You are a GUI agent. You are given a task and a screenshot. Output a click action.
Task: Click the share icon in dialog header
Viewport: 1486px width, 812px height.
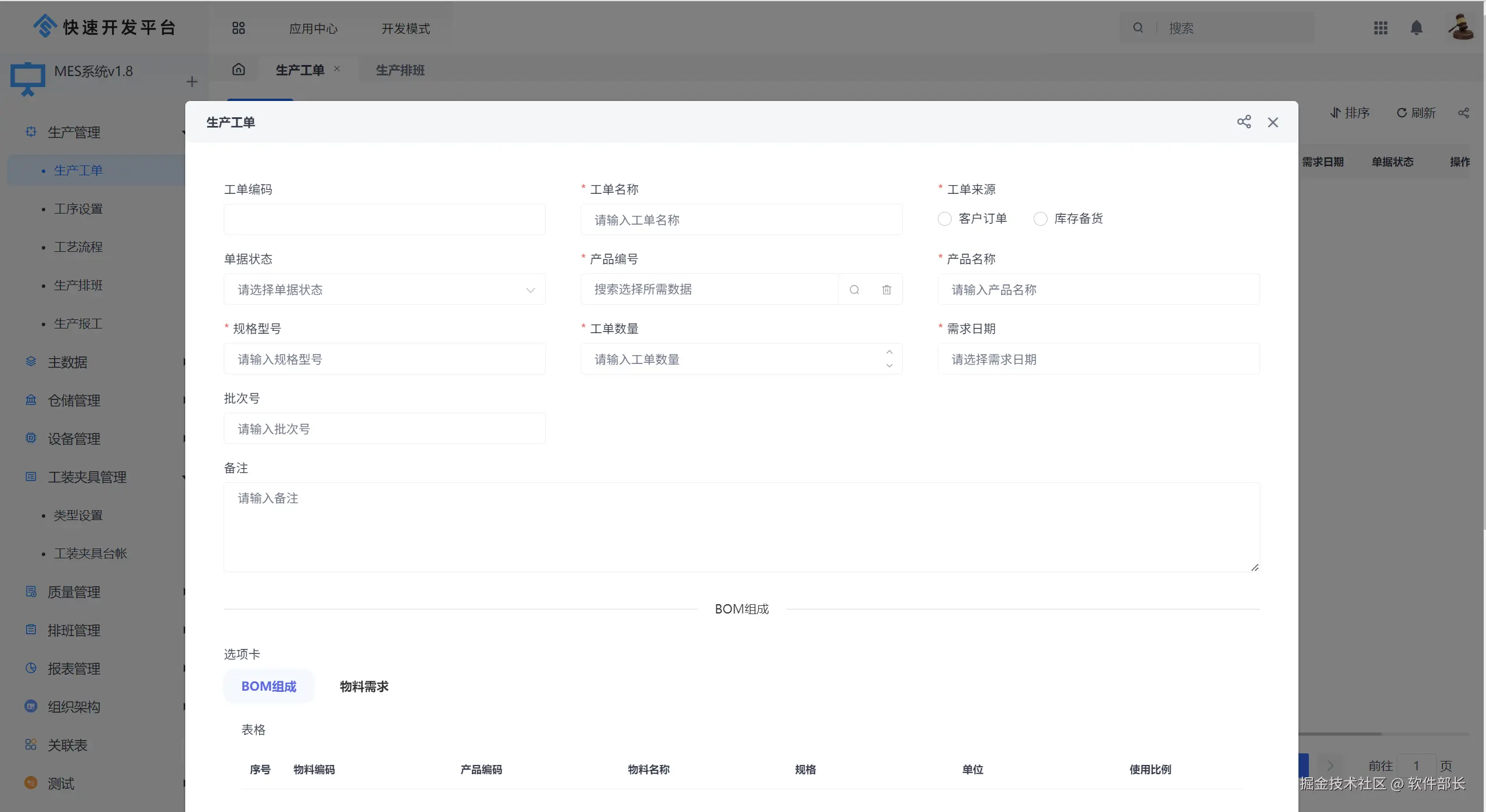click(x=1243, y=122)
